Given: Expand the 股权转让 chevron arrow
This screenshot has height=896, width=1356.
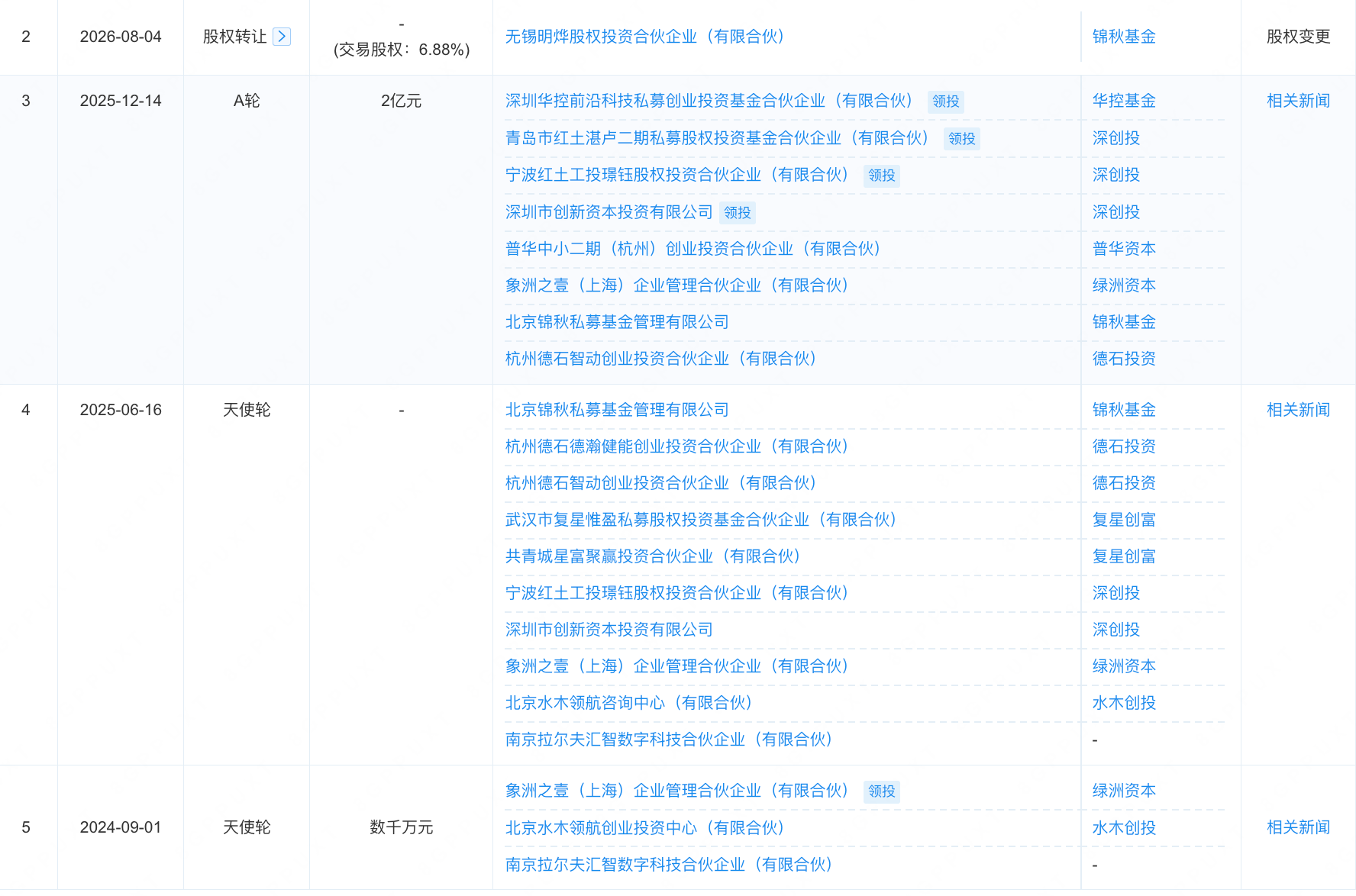Looking at the screenshot, I should (282, 37).
